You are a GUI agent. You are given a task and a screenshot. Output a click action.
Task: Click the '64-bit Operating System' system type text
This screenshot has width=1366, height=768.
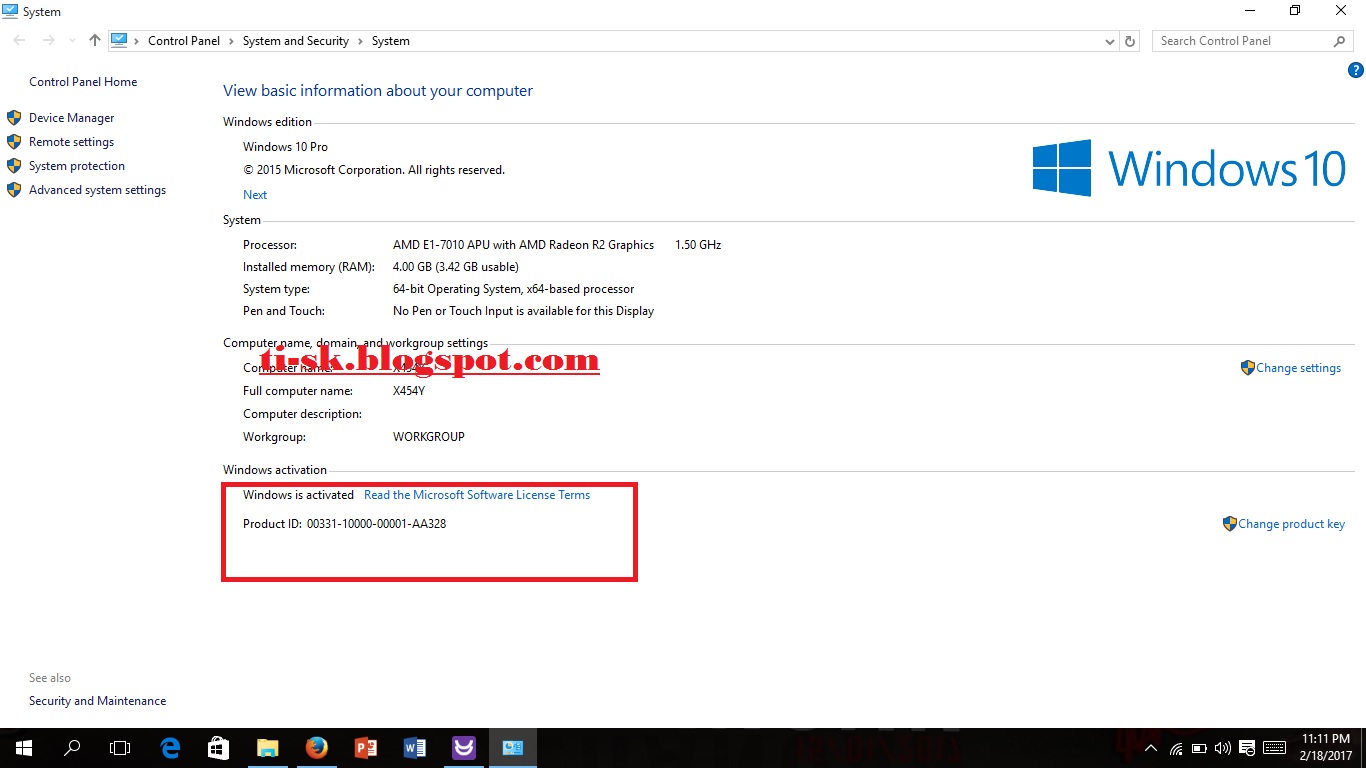pos(513,289)
